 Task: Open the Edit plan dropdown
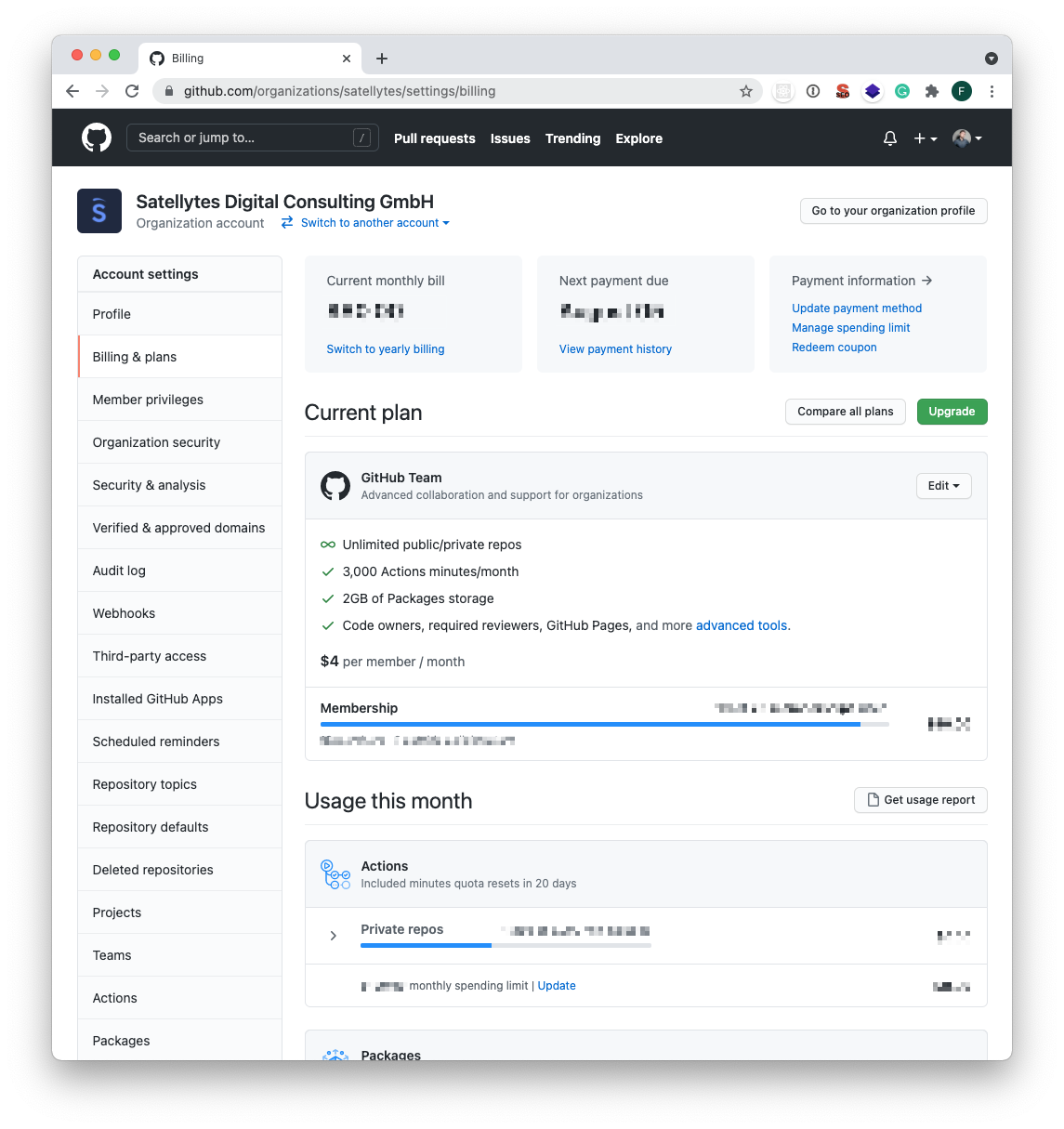coord(943,485)
